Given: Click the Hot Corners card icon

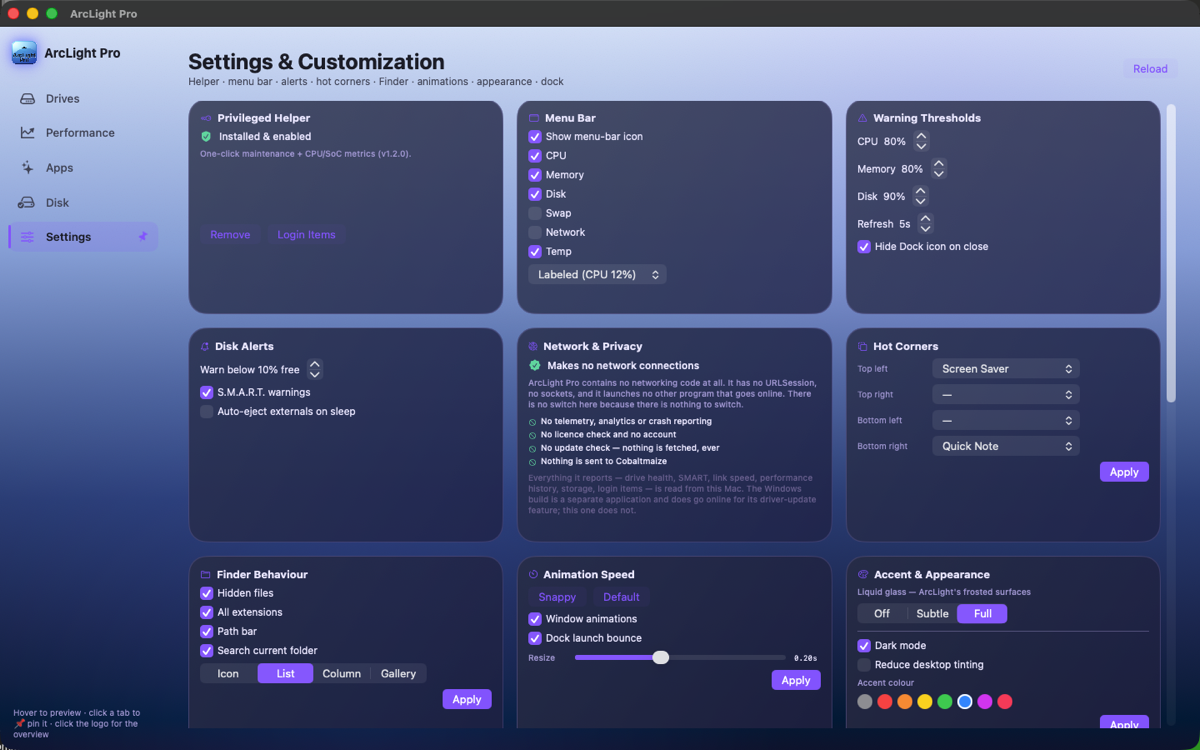Looking at the screenshot, I should 863,347.
